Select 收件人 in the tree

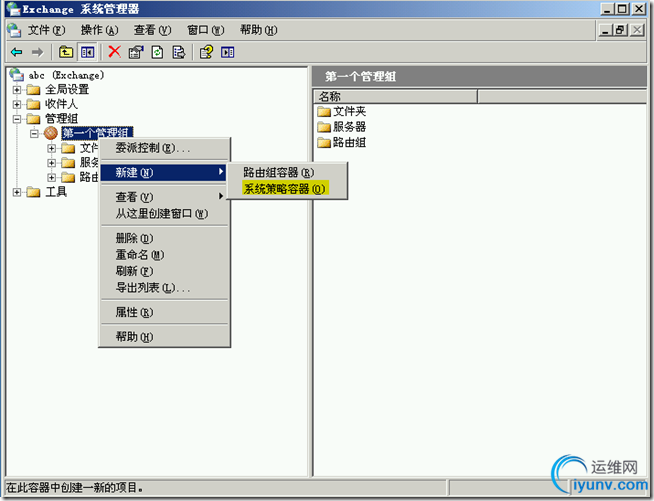(61, 104)
